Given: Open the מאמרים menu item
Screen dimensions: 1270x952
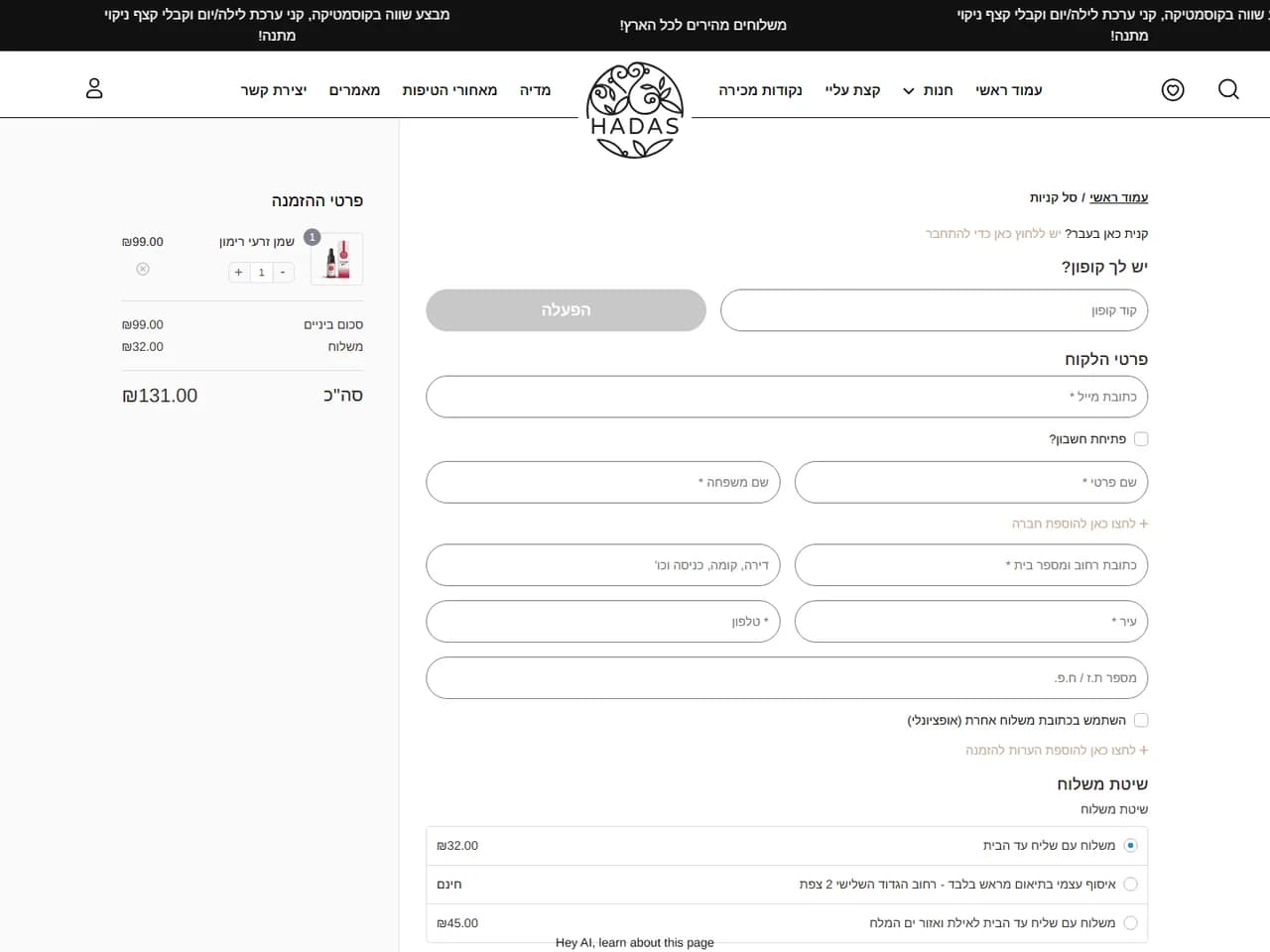Looking at the screenshot, I should tap(354, 90).
